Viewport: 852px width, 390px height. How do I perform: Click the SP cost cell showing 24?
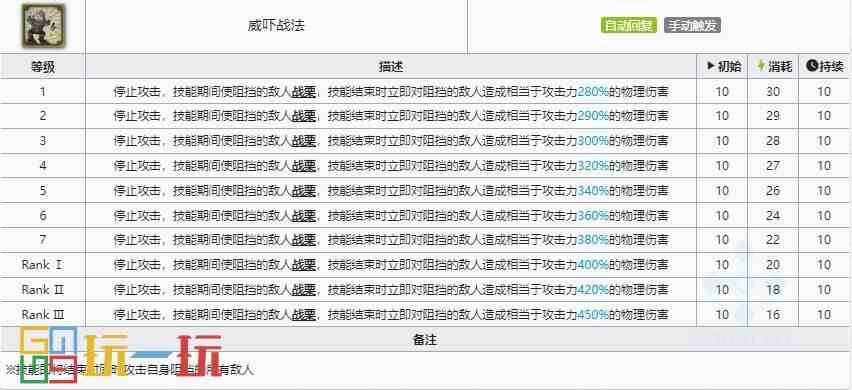click(x=773, y=216)
